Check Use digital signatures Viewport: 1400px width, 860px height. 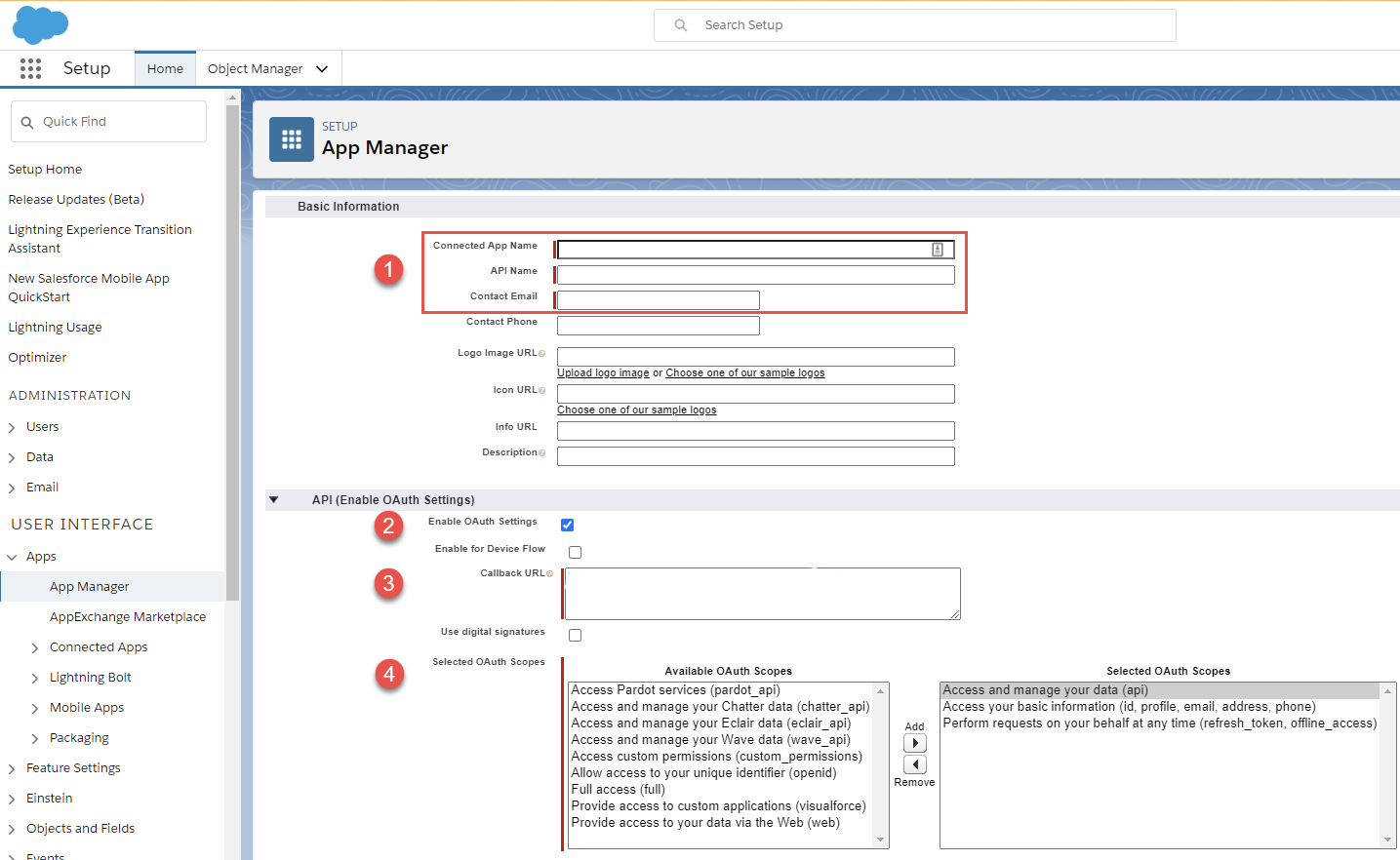575,636
